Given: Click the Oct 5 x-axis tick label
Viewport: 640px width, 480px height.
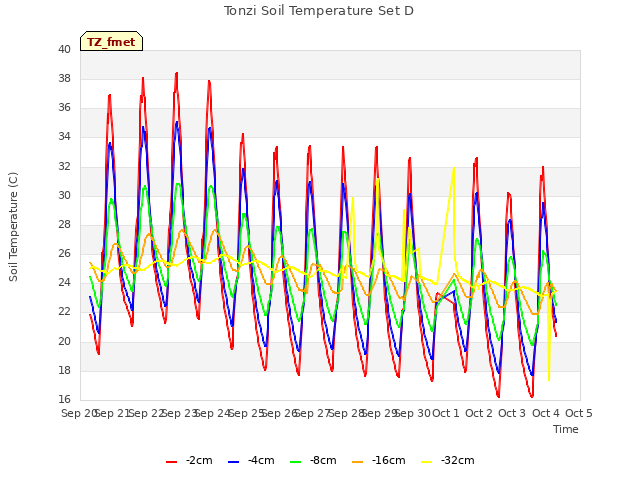Looking at the screenshot, I should [x=579, y=413].
